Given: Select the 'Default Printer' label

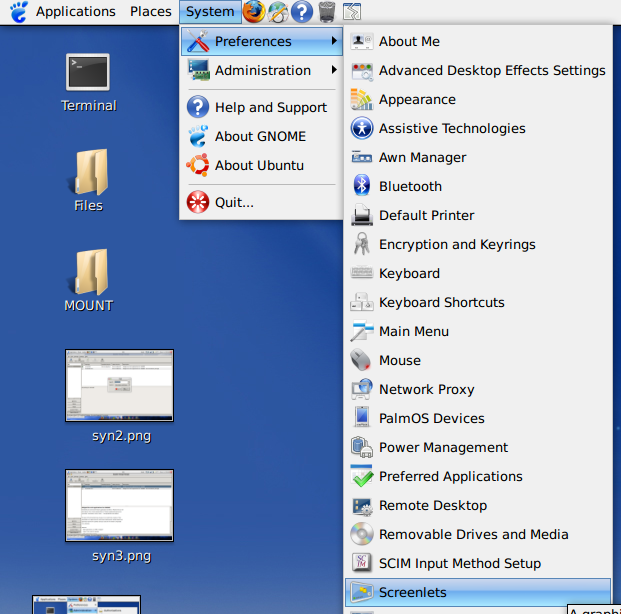Looking at the screenshot, I should coord(427,215).
